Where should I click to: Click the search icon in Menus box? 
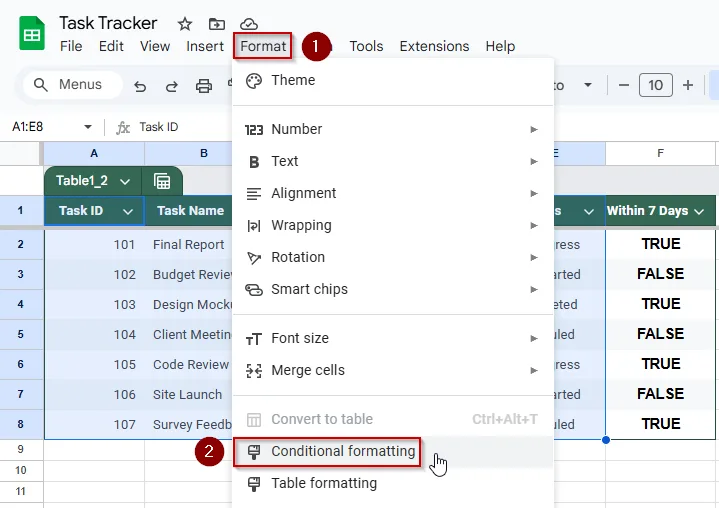(x=41, y=85)
